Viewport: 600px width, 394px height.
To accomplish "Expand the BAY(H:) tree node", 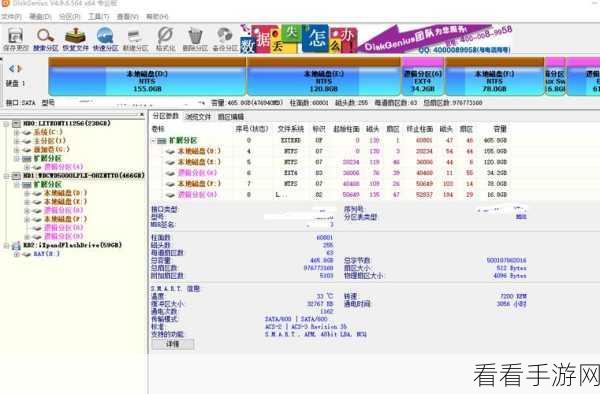I will point(16,254).
